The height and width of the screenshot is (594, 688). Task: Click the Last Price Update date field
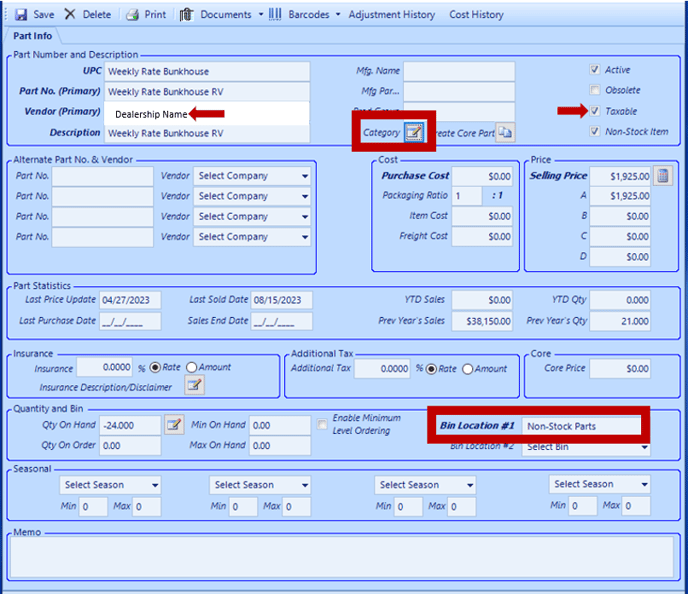click(x=130, y=300)
